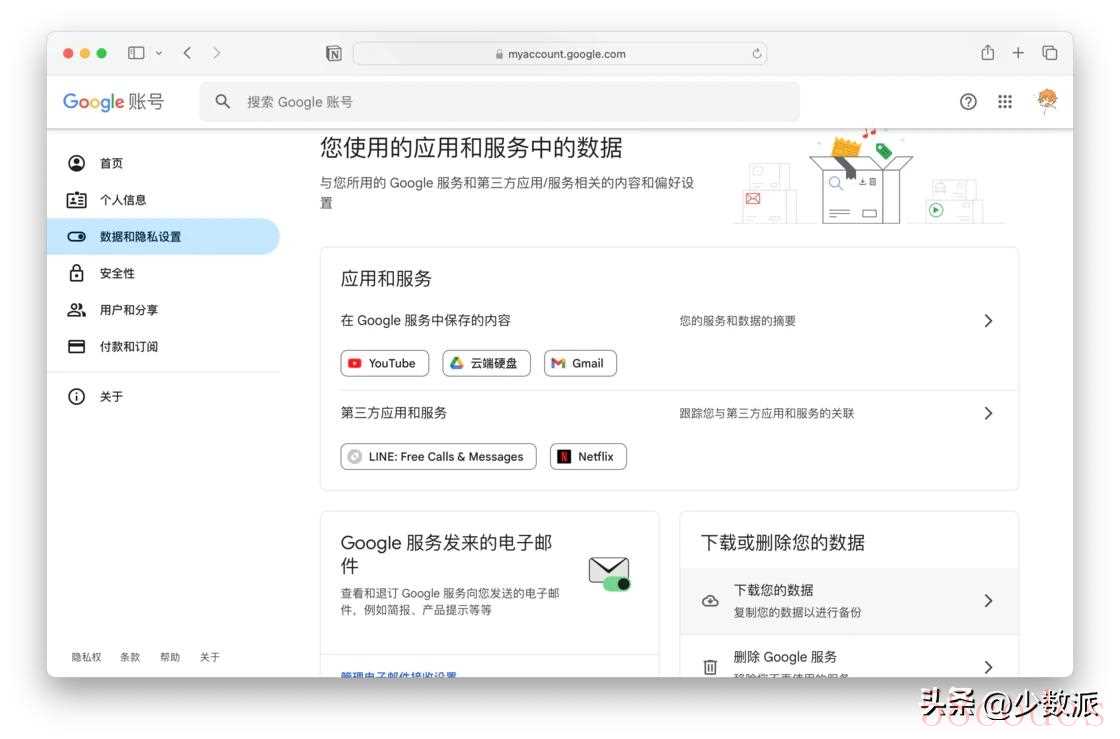Click the 搜索 Google 账号 search field

[499, 101]
